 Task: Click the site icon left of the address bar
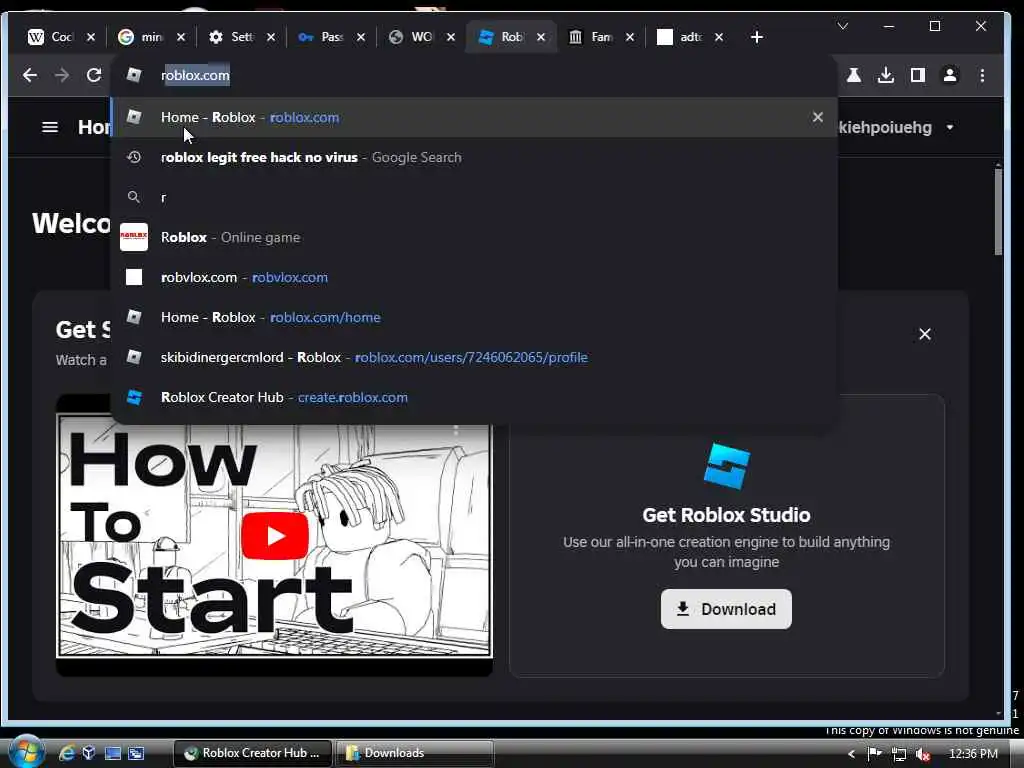(x=134, y=75)
